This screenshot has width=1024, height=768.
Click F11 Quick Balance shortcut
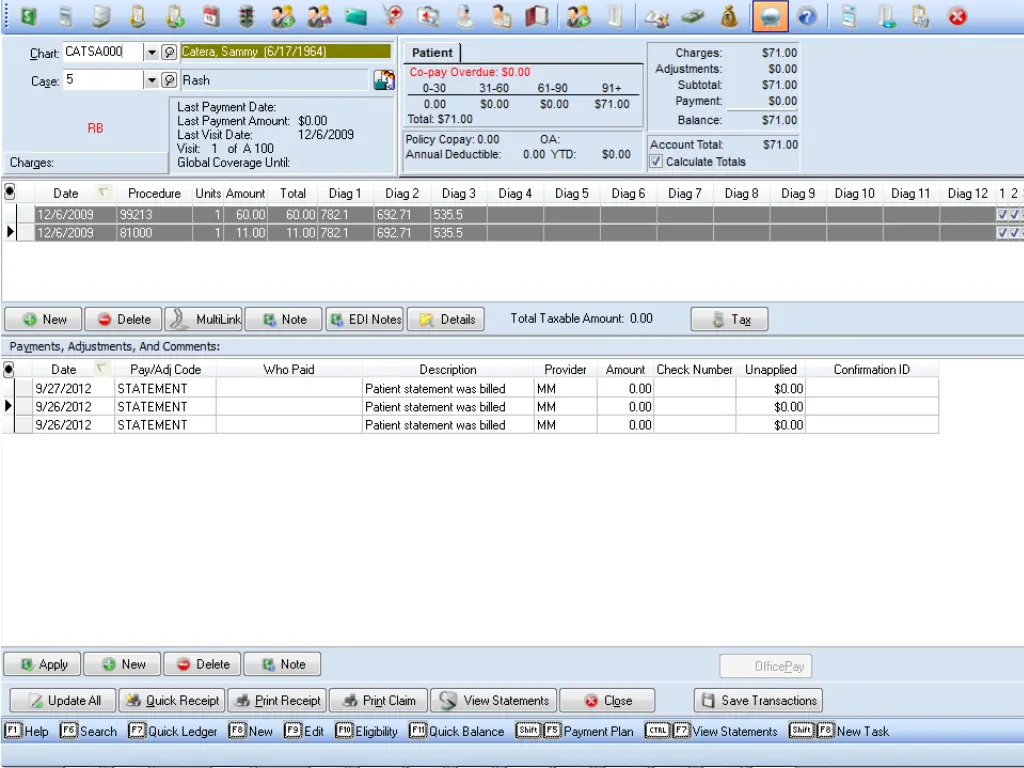[456, 731]
